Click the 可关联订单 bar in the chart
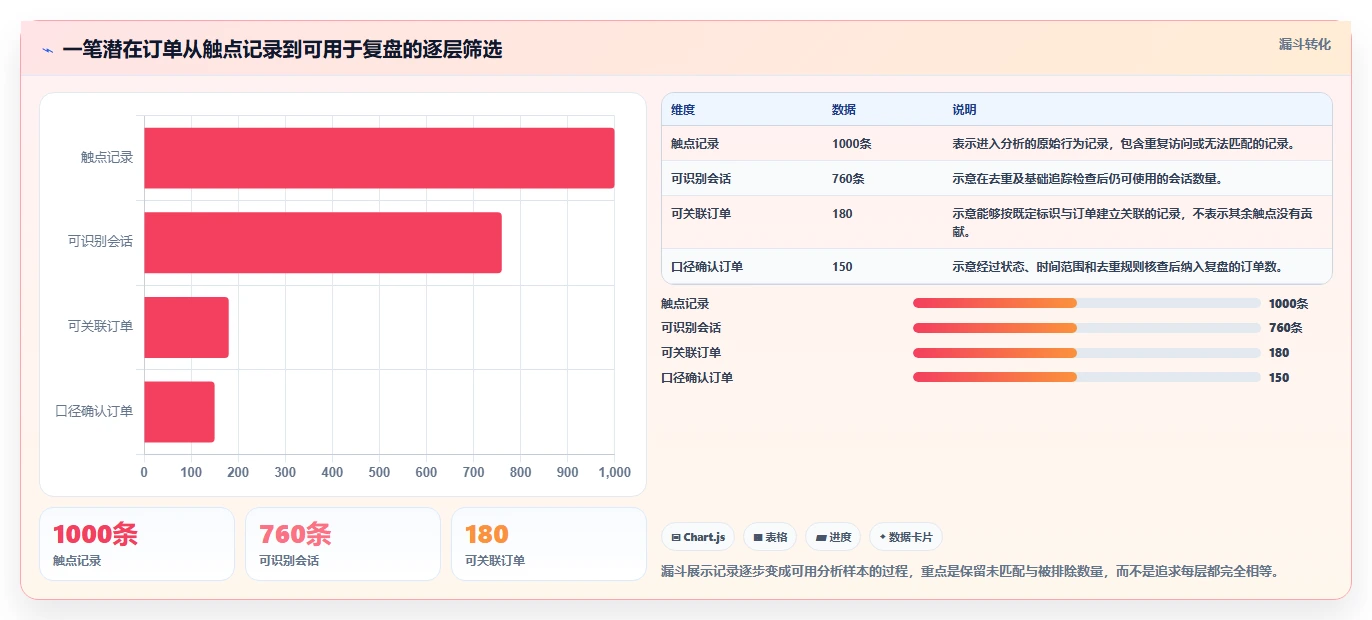 186,327
